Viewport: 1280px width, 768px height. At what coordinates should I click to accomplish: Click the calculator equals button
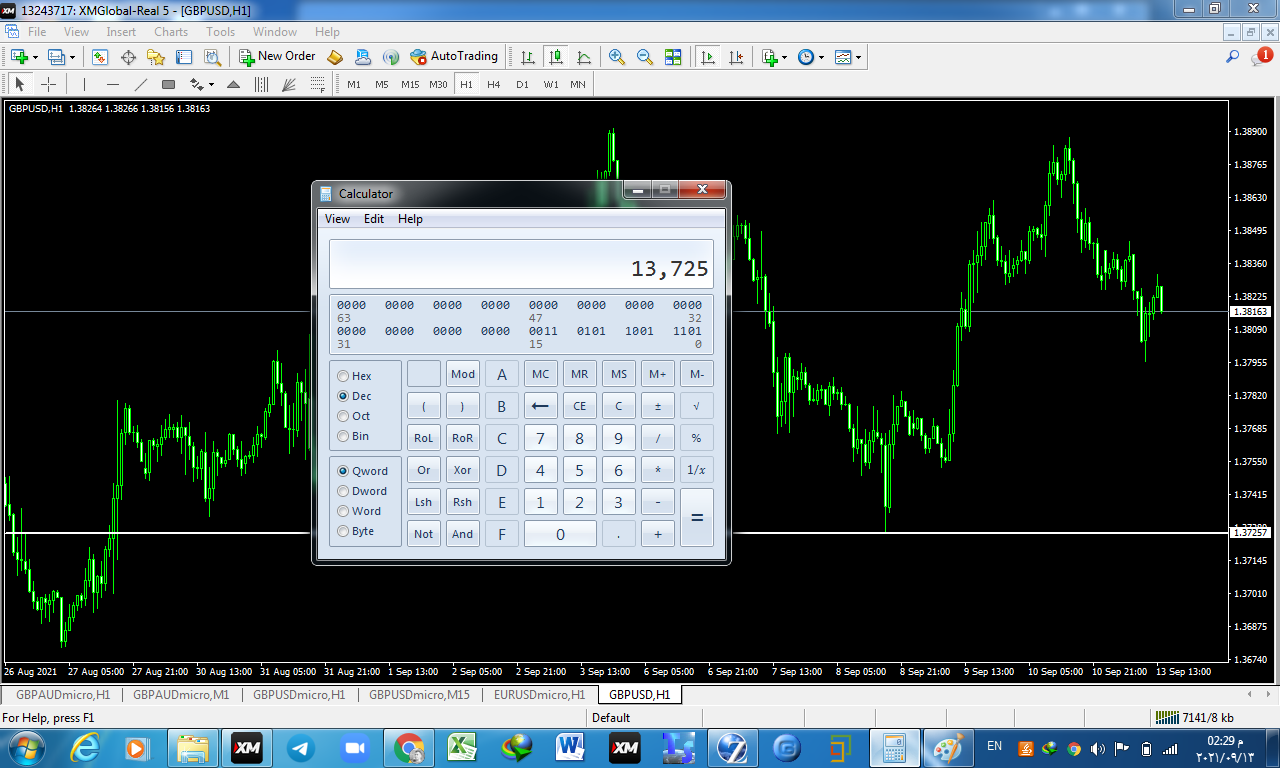pos(697,518)
